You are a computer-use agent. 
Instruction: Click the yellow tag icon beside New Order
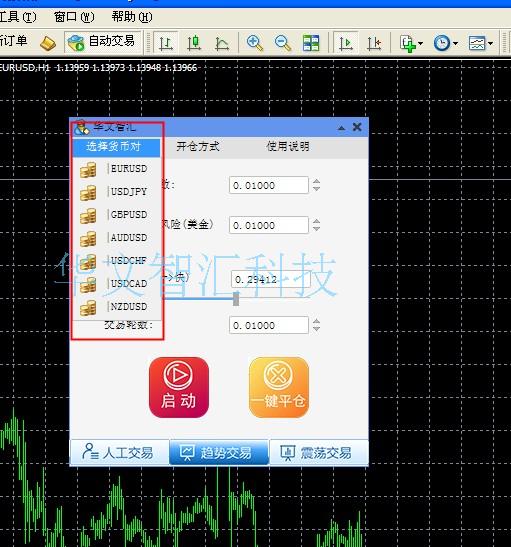click(48, 43)
